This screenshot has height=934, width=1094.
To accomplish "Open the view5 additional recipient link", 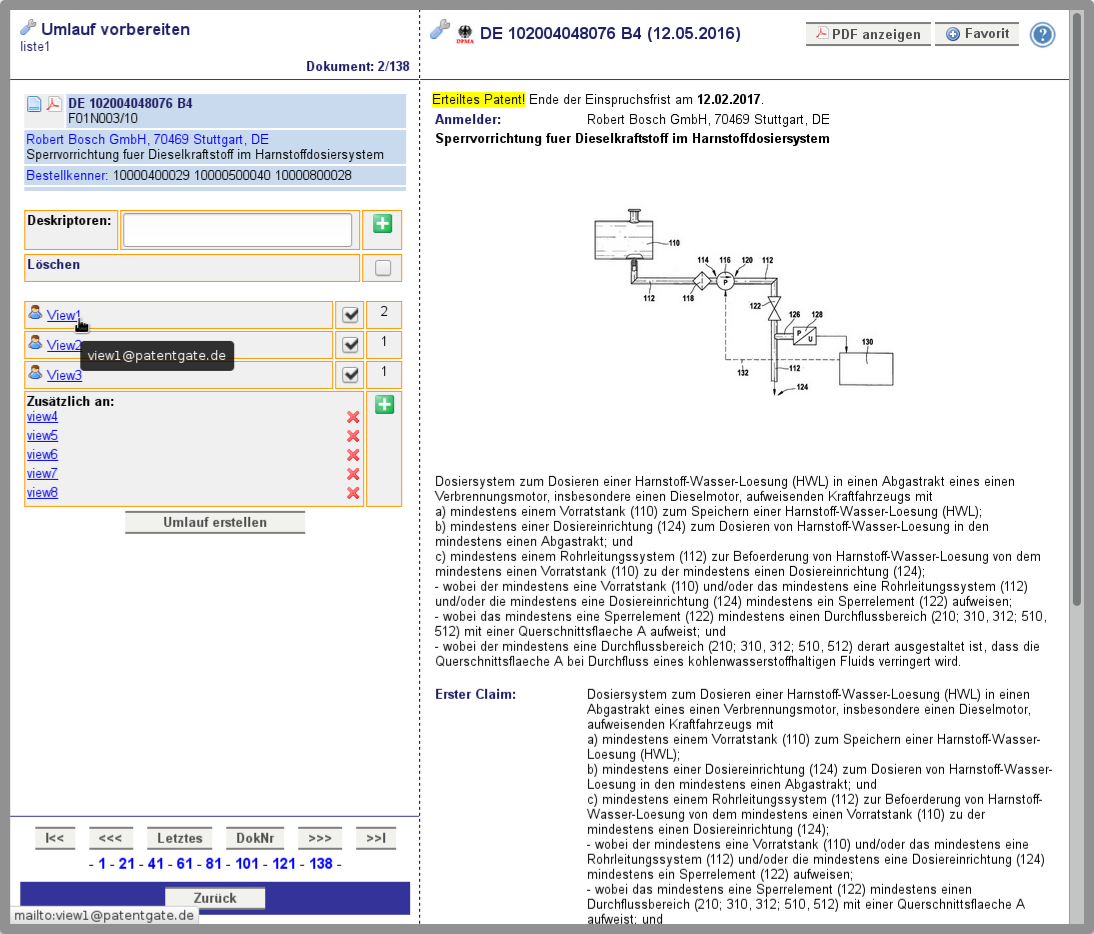I will coord(42,436).
